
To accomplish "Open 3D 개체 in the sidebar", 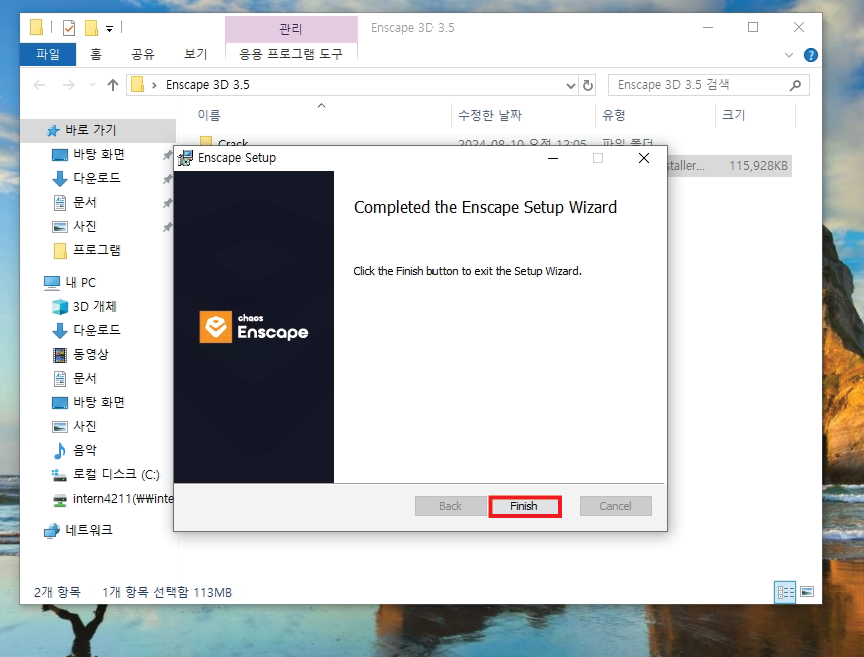I will click(x=94, y=306).
